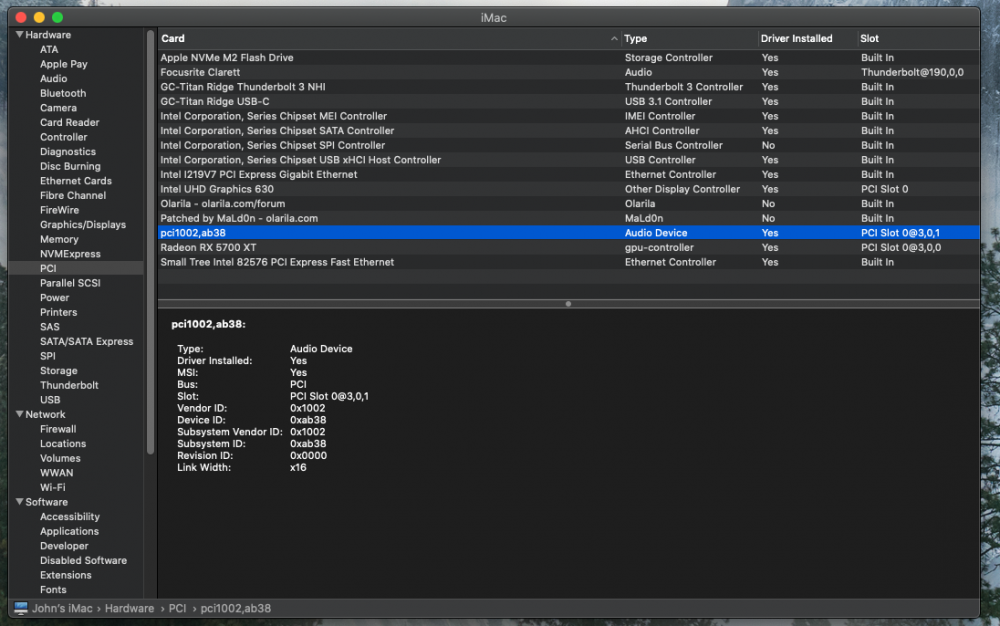Open Diagnostics in the sidebar

coord(68,152)
